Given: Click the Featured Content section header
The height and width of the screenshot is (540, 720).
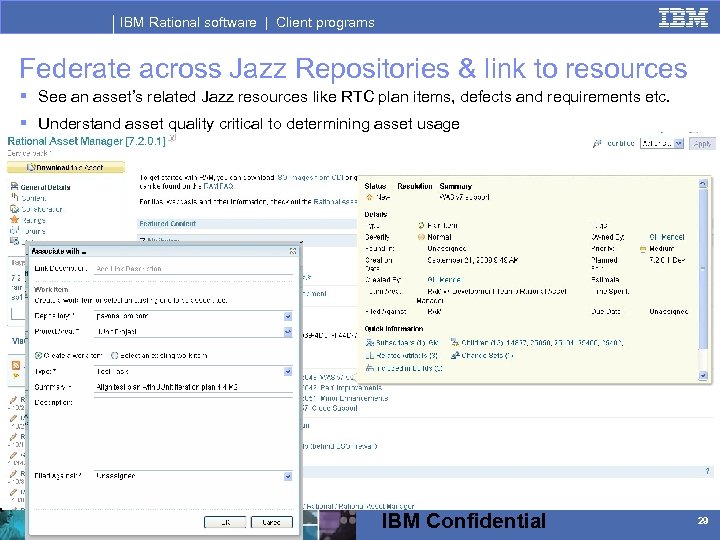Looking at the screenshot, I should point(247,224).
